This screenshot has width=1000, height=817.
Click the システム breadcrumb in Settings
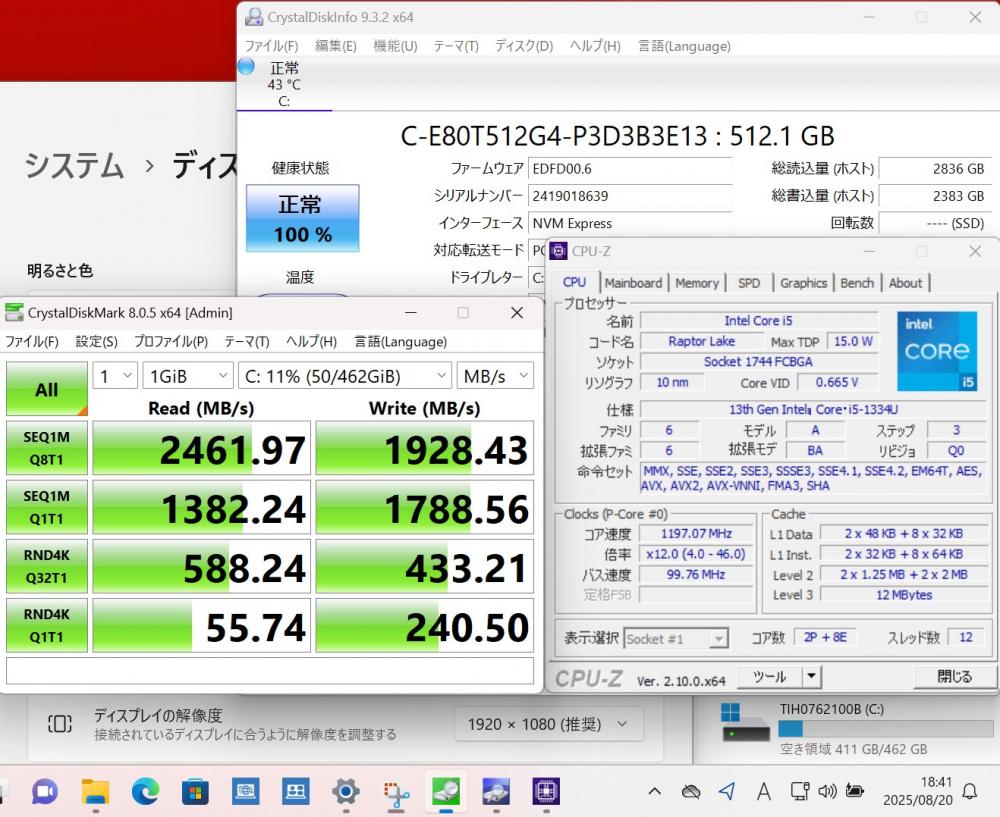[75, 166]
